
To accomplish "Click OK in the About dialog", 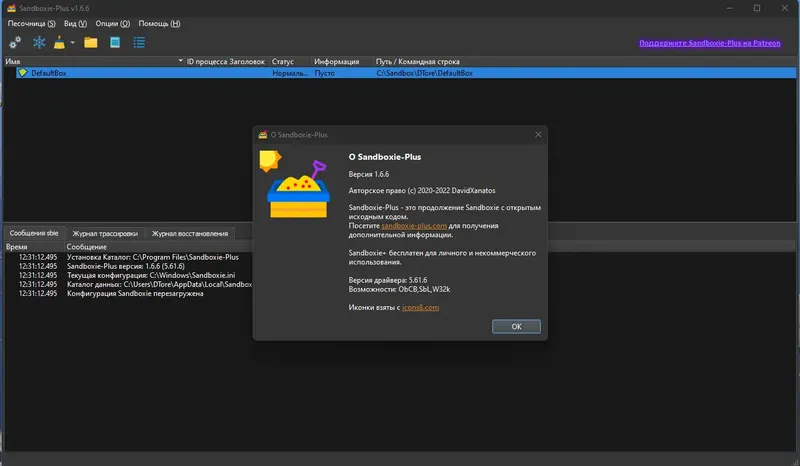I will [x=516, y=327].
